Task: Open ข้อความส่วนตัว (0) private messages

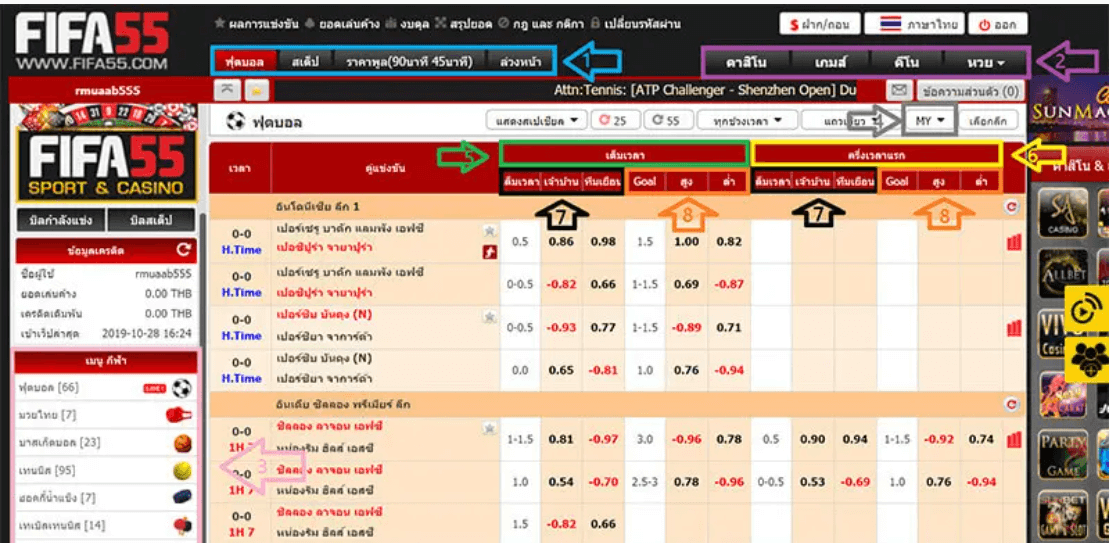Action: point(969,91)
